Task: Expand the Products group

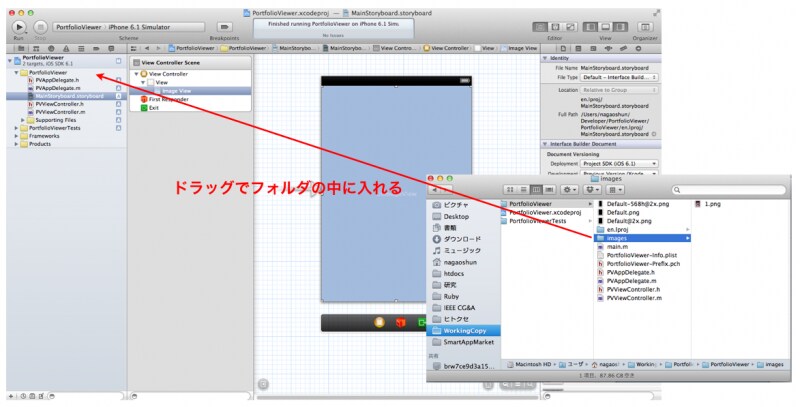Action: [16, 144]
